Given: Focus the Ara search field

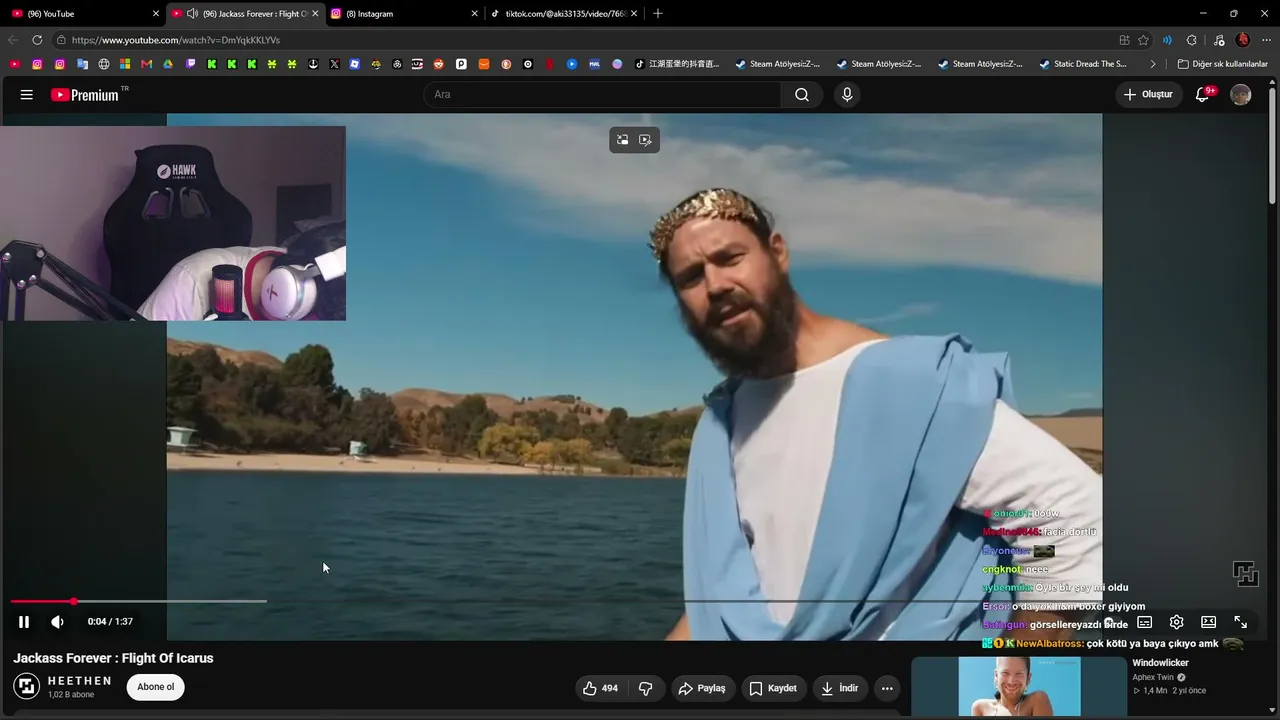Looking at the screenshot, I should pos(603,95).
